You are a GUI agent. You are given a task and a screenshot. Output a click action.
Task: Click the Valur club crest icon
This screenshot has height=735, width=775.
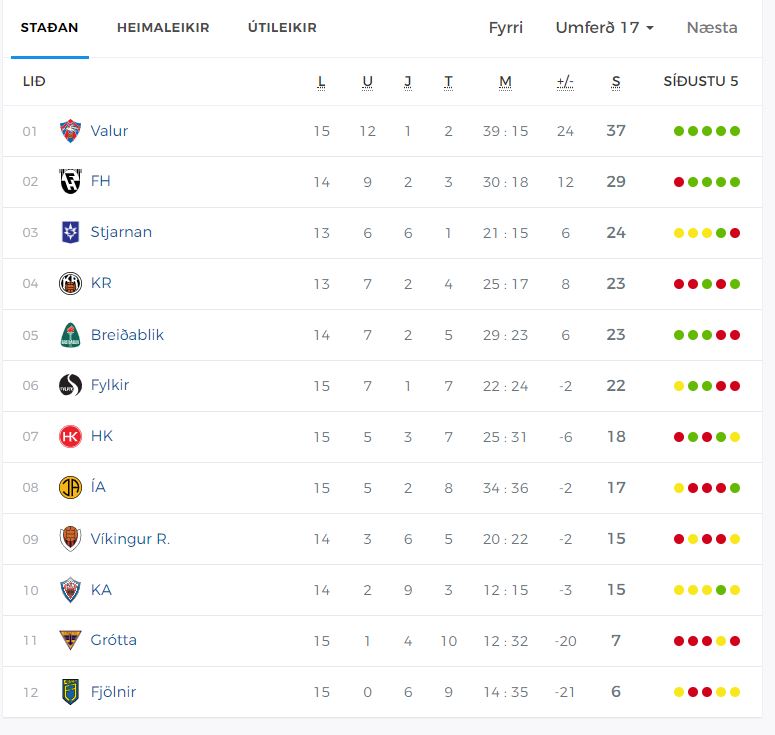pyautogui.click(x=70, y=131)
